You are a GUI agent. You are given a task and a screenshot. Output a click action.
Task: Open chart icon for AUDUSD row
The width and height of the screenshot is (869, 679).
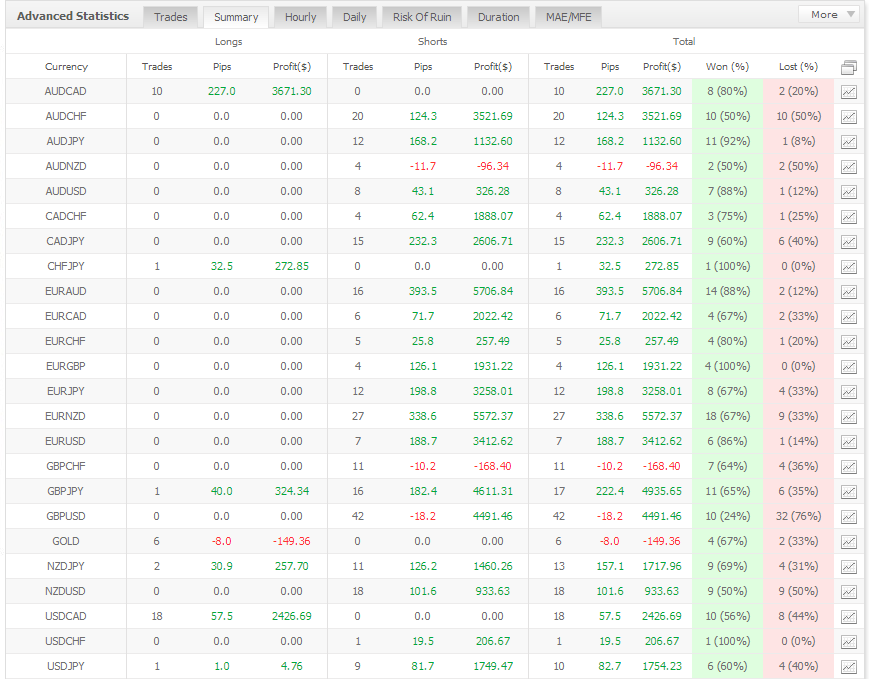(848, 192)
